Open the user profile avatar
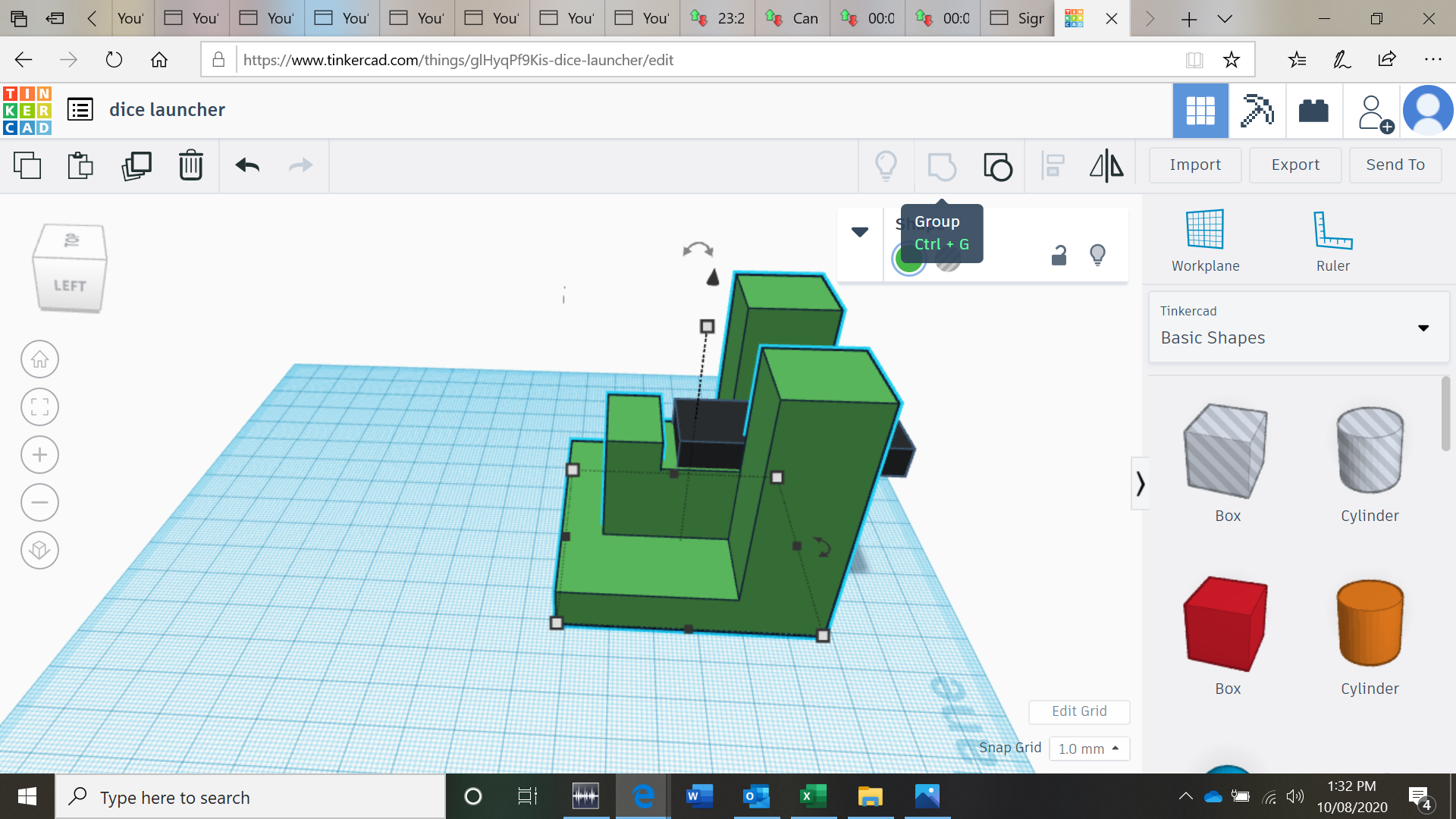The width and height of the screenshot is (1456, 819). tap(1428, 111)
